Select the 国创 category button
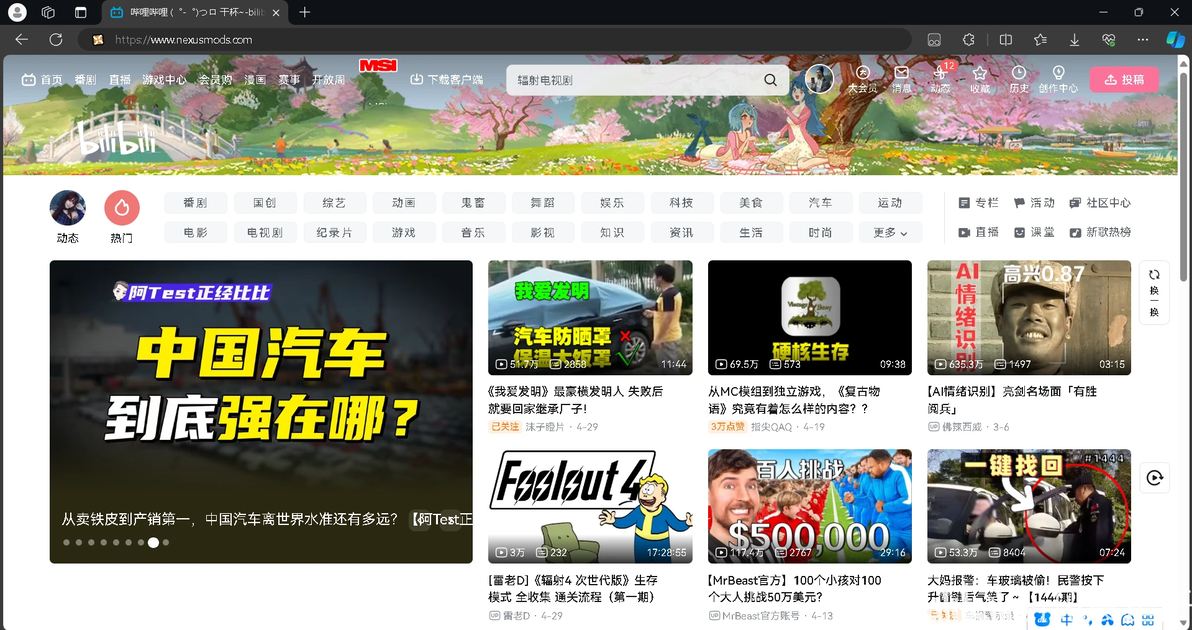The image size is (1192, 630). coord(265,203)
